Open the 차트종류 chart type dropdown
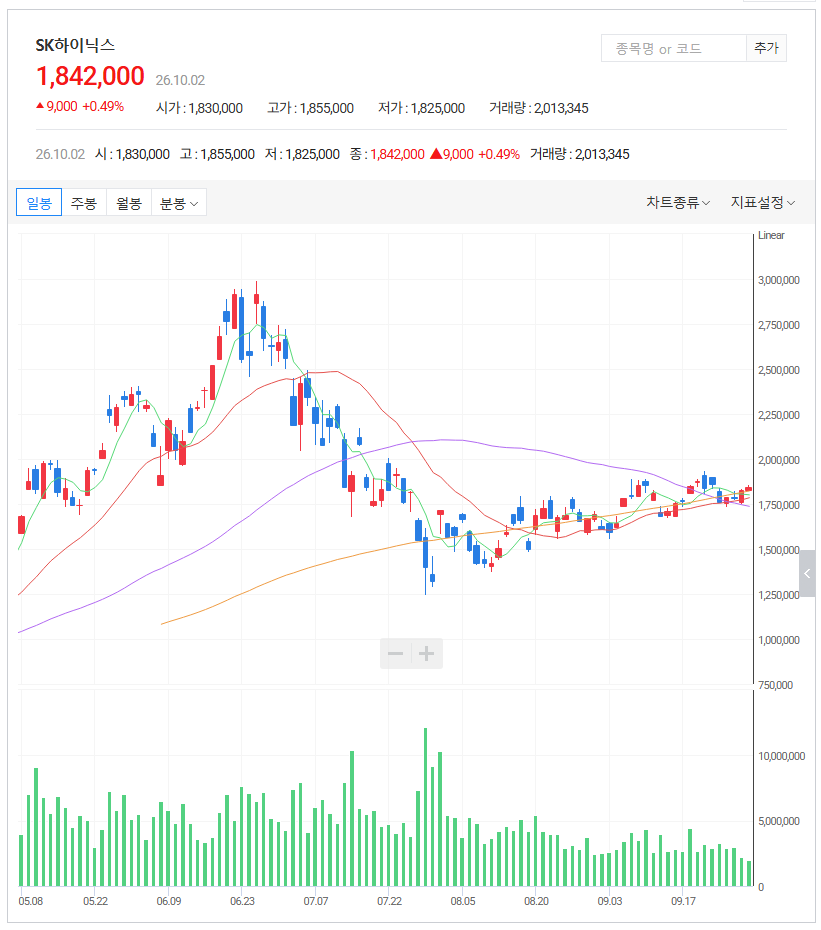The height and width of the screenshot is (930, 821). coord(677,203)
